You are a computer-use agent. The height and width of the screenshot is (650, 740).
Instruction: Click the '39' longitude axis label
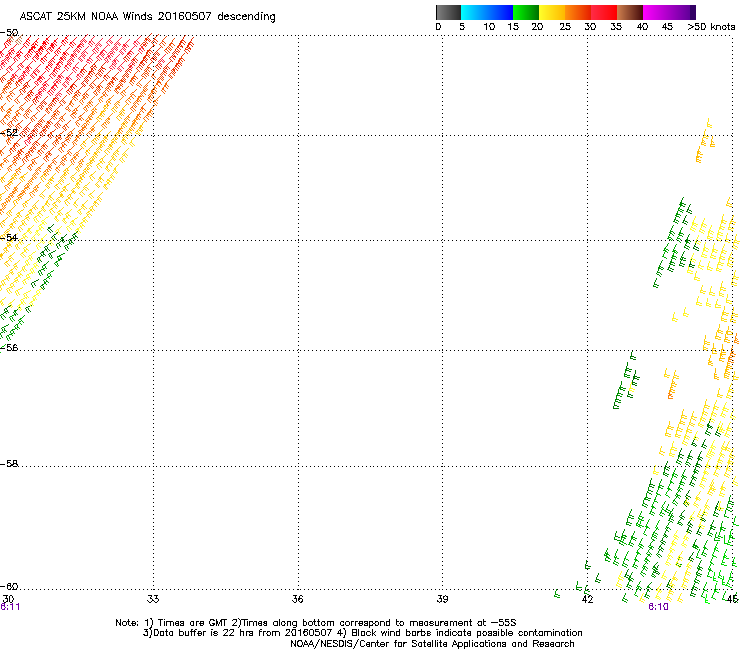click(442, 599)
